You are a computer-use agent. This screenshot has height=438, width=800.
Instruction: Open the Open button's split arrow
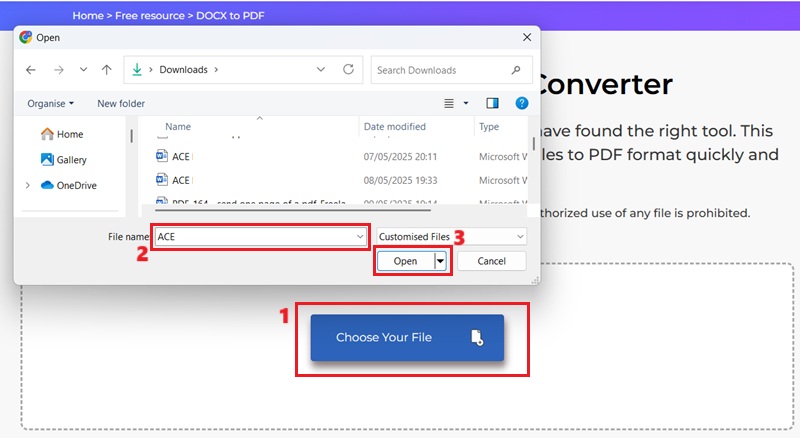pyautogui.click(x=440, y=261)
